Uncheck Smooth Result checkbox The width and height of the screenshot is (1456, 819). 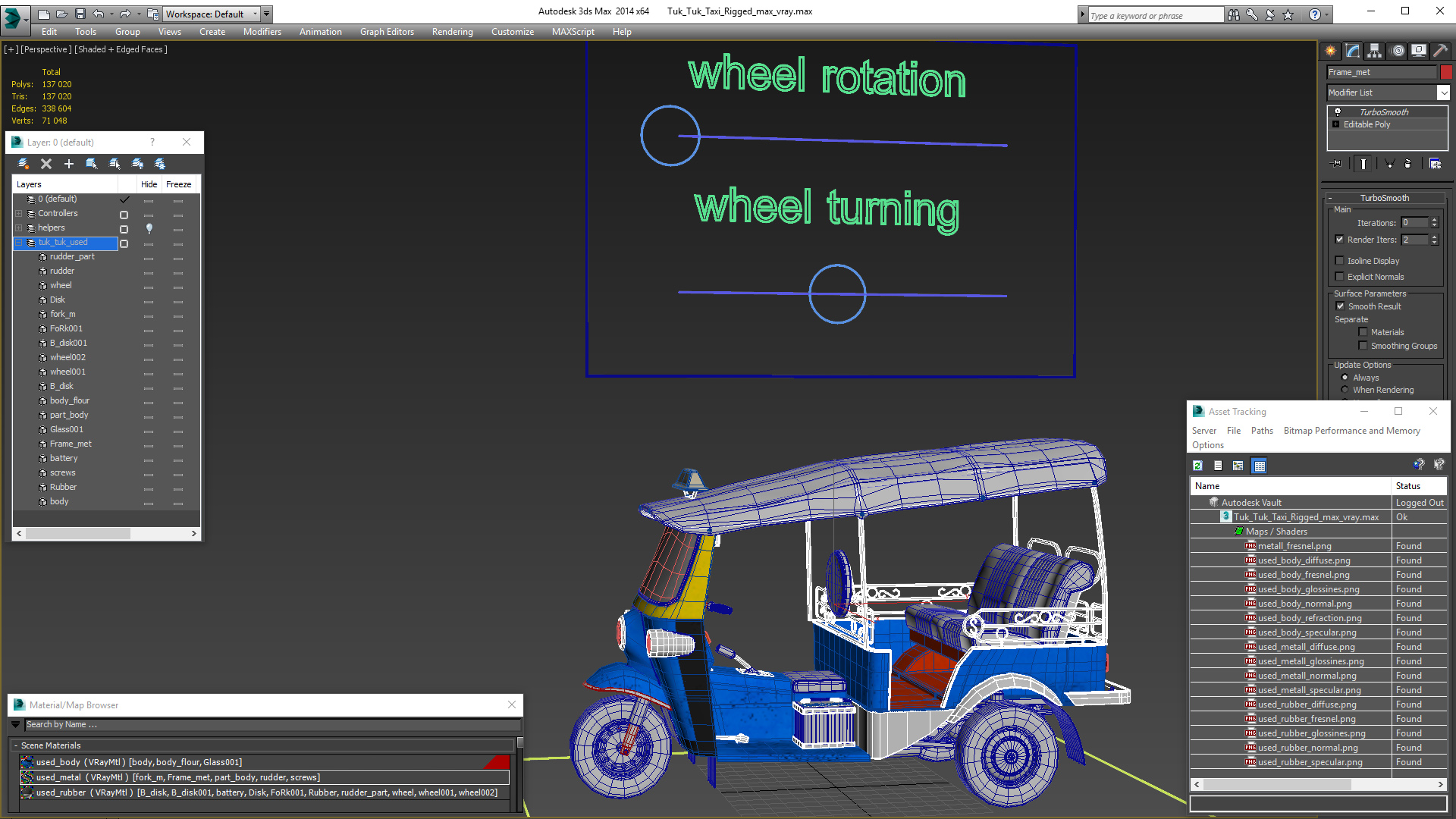click(x=1340, y=306)
